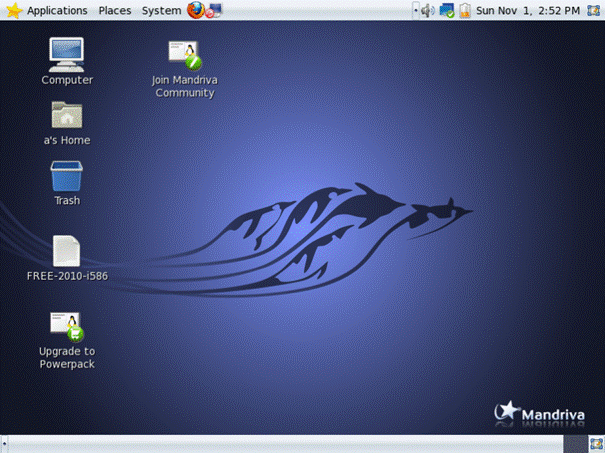
Task: Open the clock showing Sun Nov 1
Action: (528, 10)
